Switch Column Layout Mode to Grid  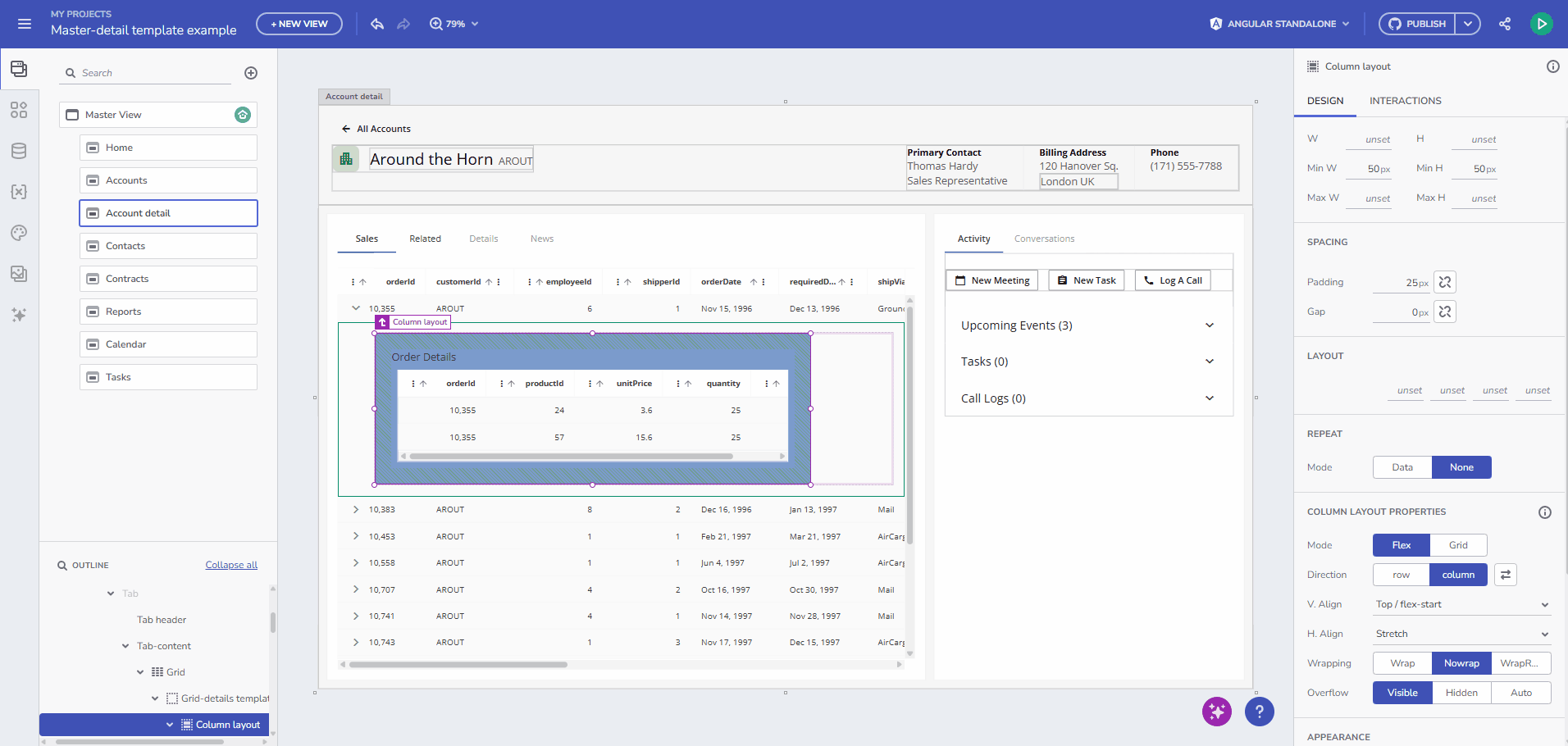[x=1458, y=545]
